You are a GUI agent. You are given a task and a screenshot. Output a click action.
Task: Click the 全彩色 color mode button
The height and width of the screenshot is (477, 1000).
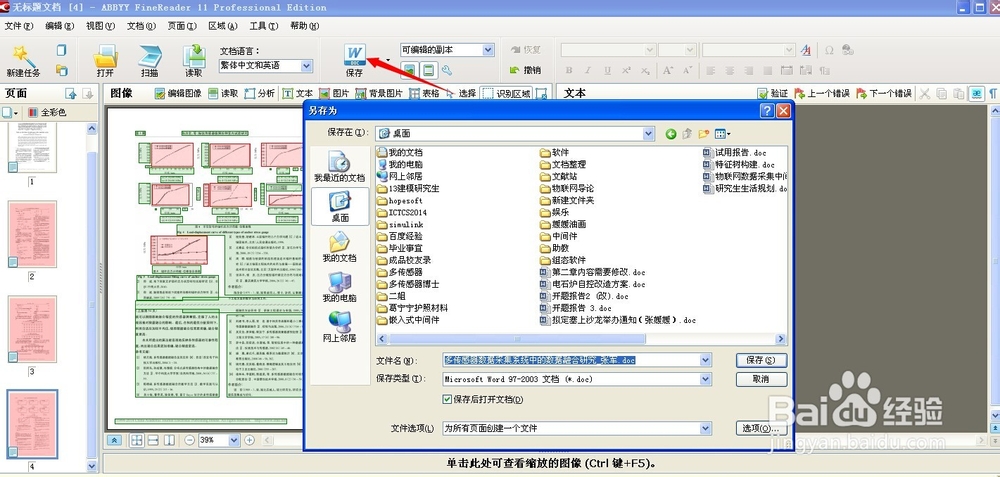point(47,113)
